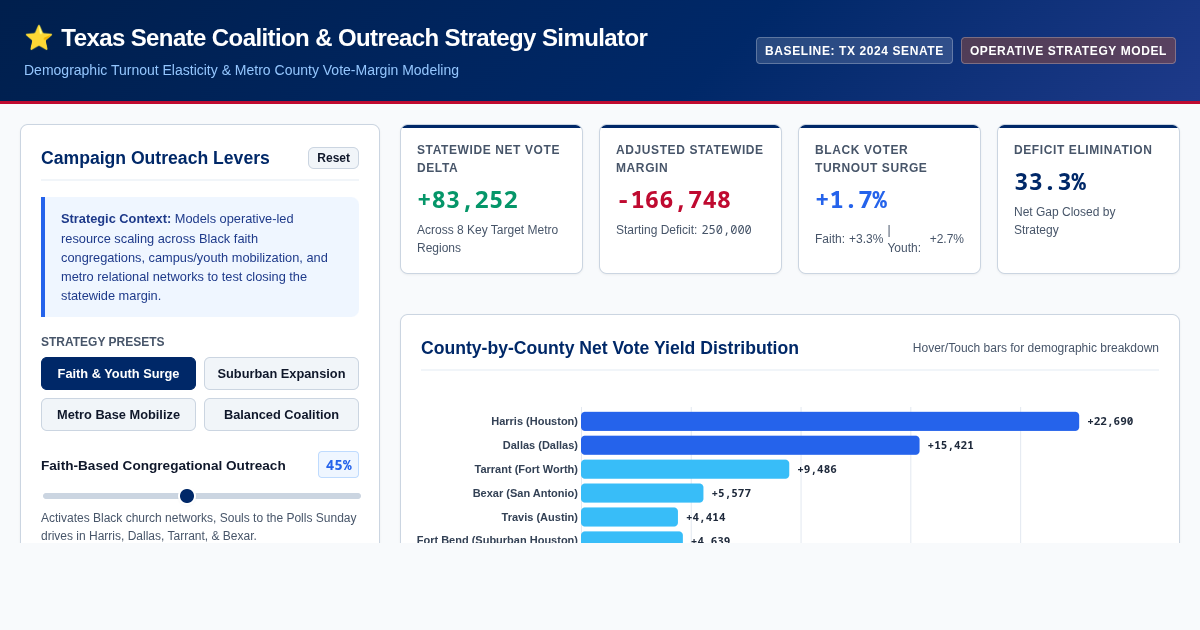Click the Faith: +3.3% breakdown text
This screenshot has width=1200, height=630.
coord(849,239)
